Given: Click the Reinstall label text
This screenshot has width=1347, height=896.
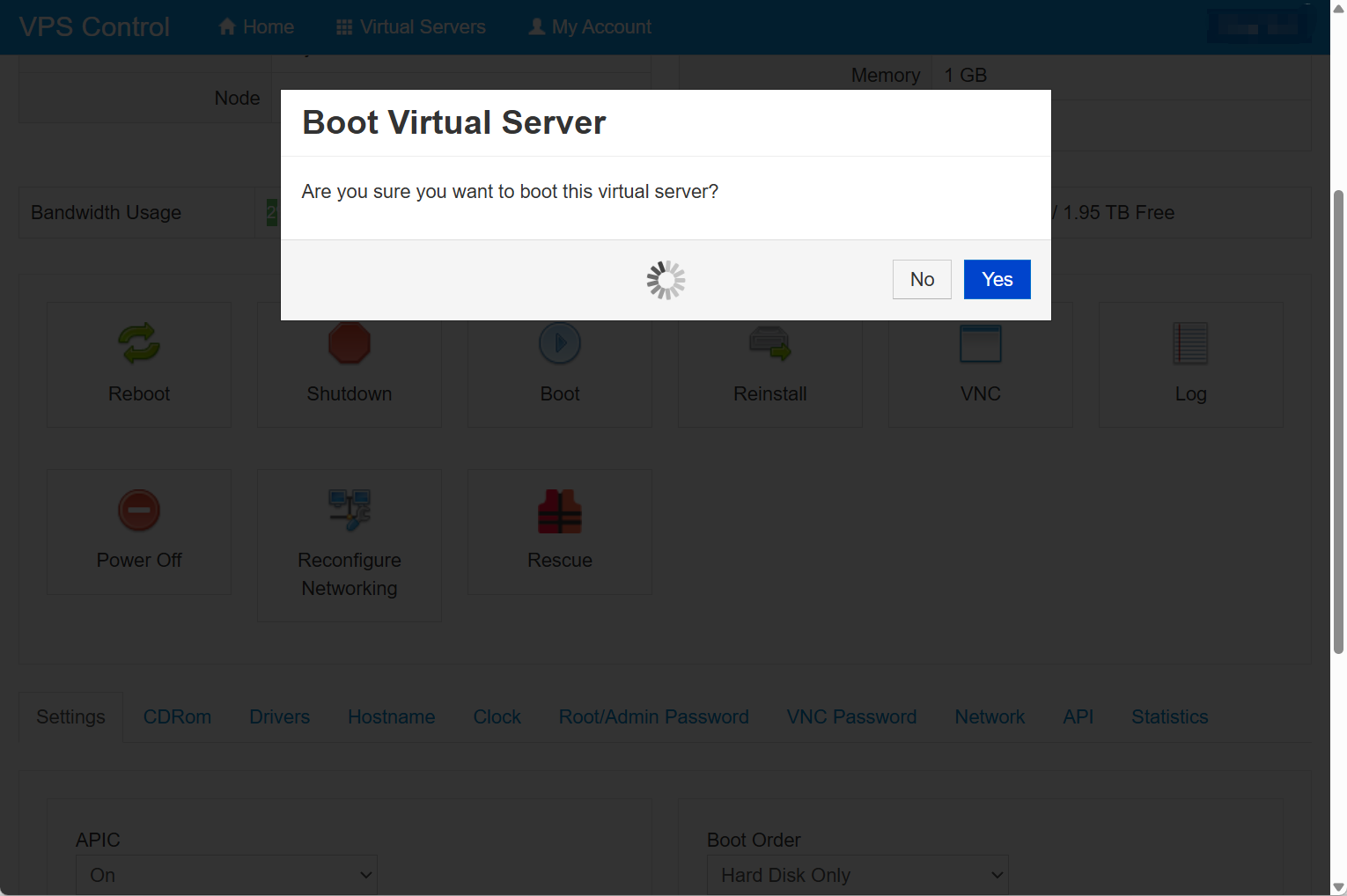Looking at the screenshot, I should pos(770,393).
